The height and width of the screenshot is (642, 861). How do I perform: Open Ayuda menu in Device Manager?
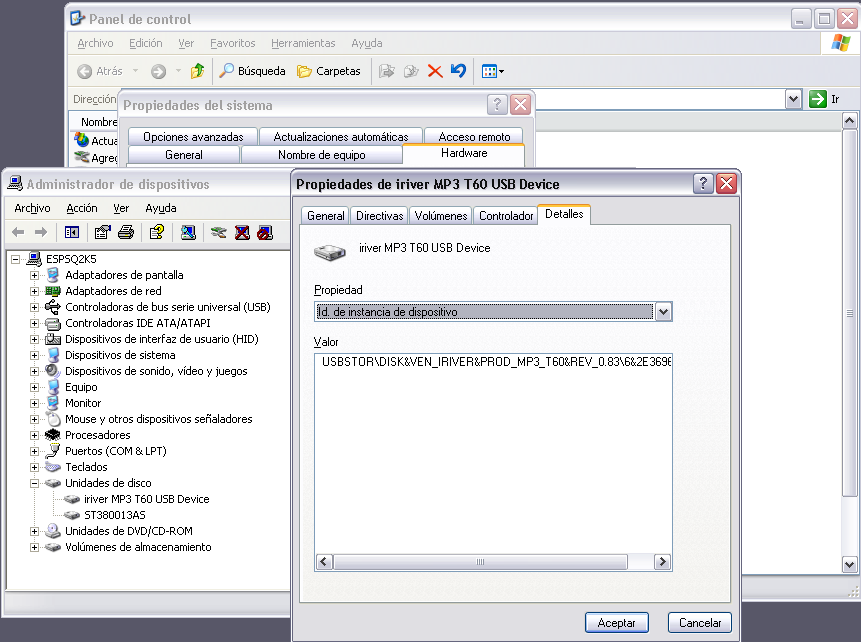pos(161,208)
